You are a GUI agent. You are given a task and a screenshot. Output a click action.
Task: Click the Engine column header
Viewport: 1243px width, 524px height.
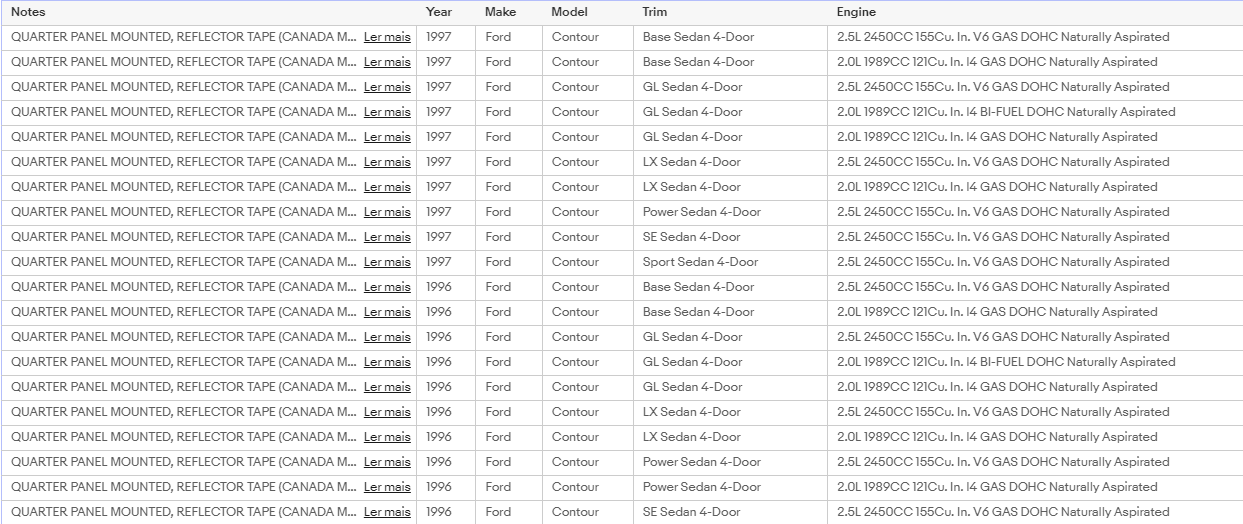[x=856, y=12]
